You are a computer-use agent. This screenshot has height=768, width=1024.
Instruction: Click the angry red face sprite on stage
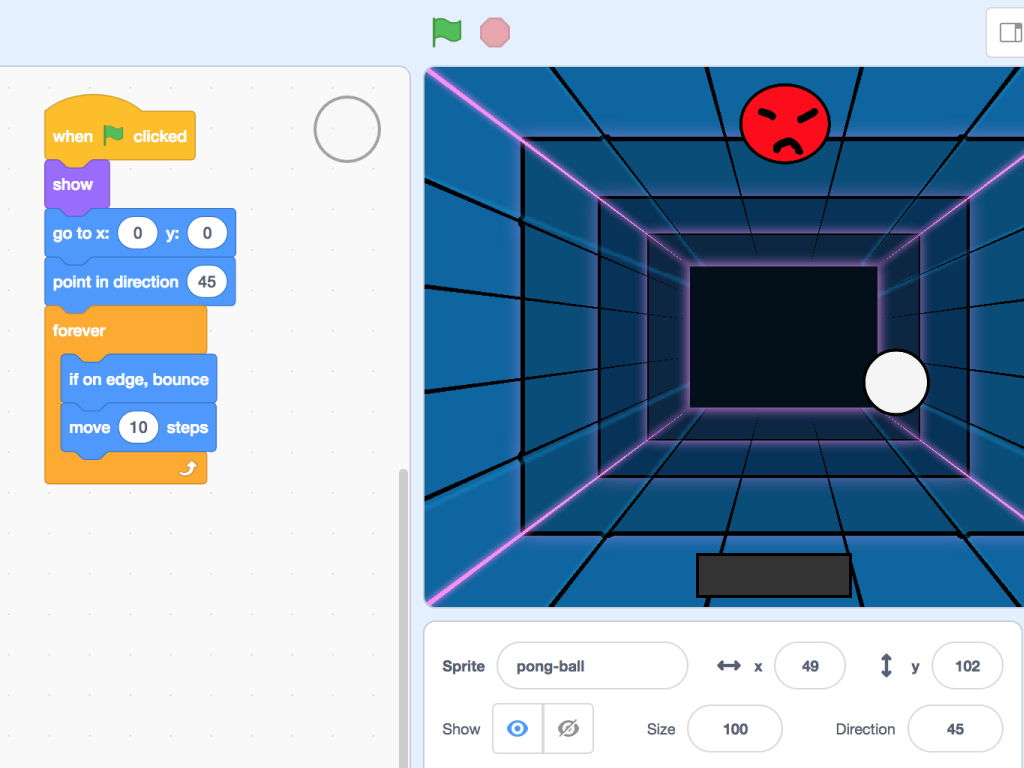pyautogui.click(x=785, y=123)
